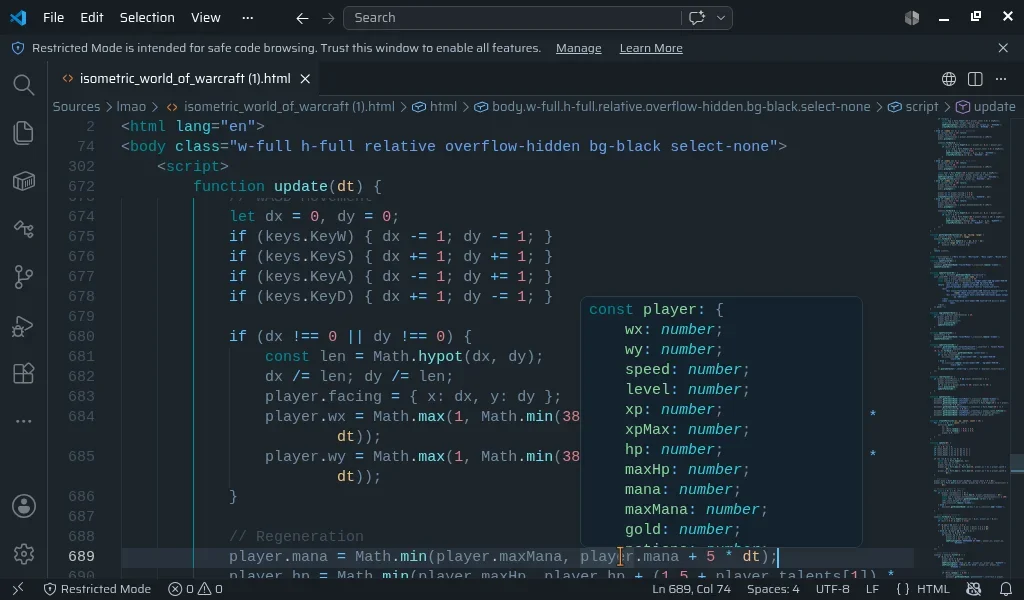This screenshot has height=600, width=1024.
Task: Expand the 'script' breadcrumb
Action: 913,106
